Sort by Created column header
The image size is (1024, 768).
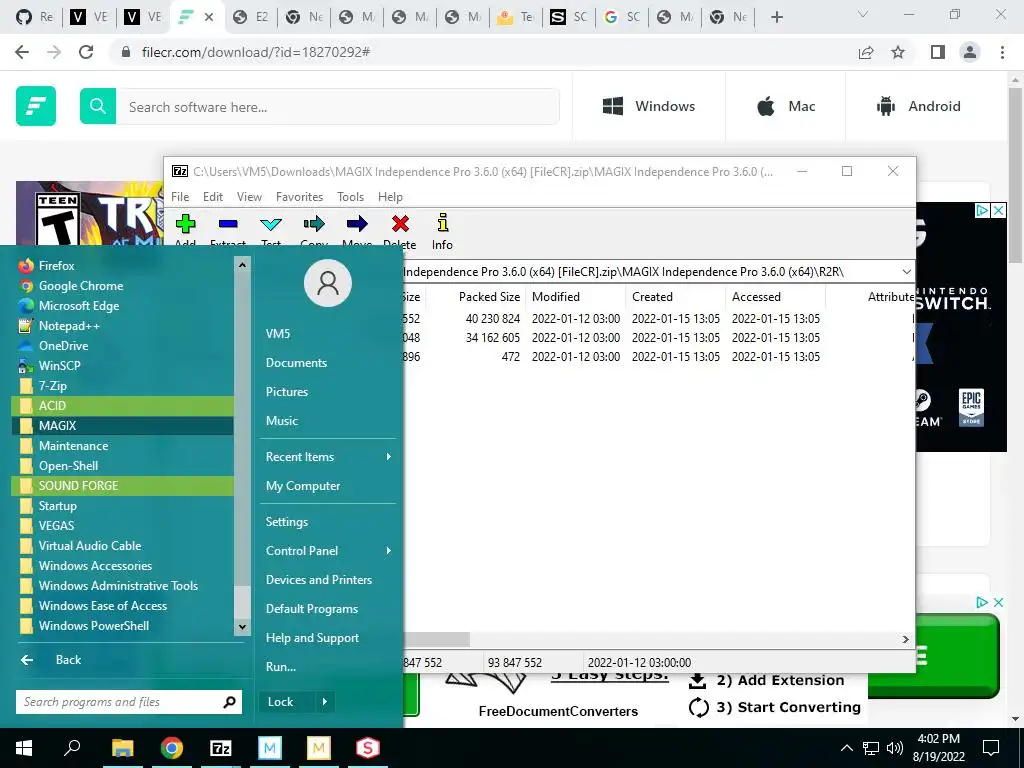tap(675, 296)
